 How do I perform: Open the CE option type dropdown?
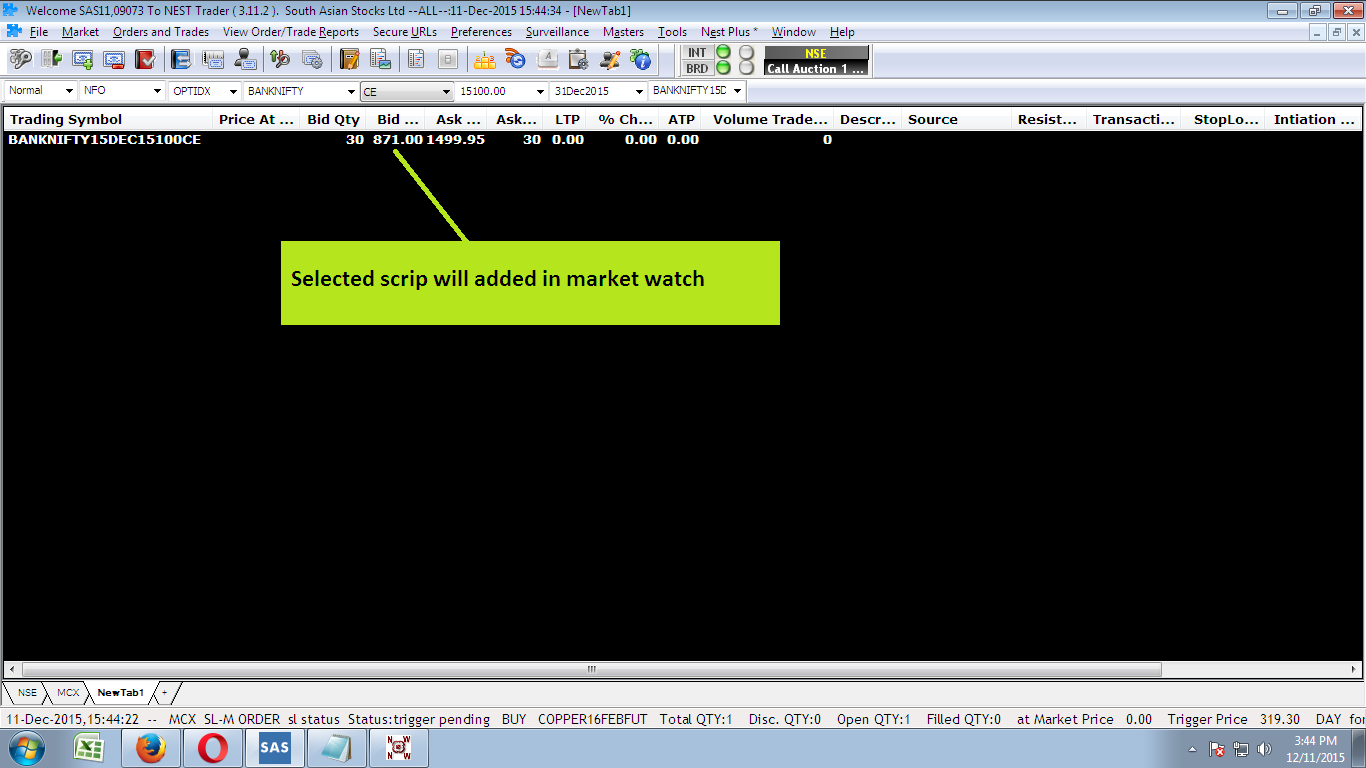(x=447, y=92)
